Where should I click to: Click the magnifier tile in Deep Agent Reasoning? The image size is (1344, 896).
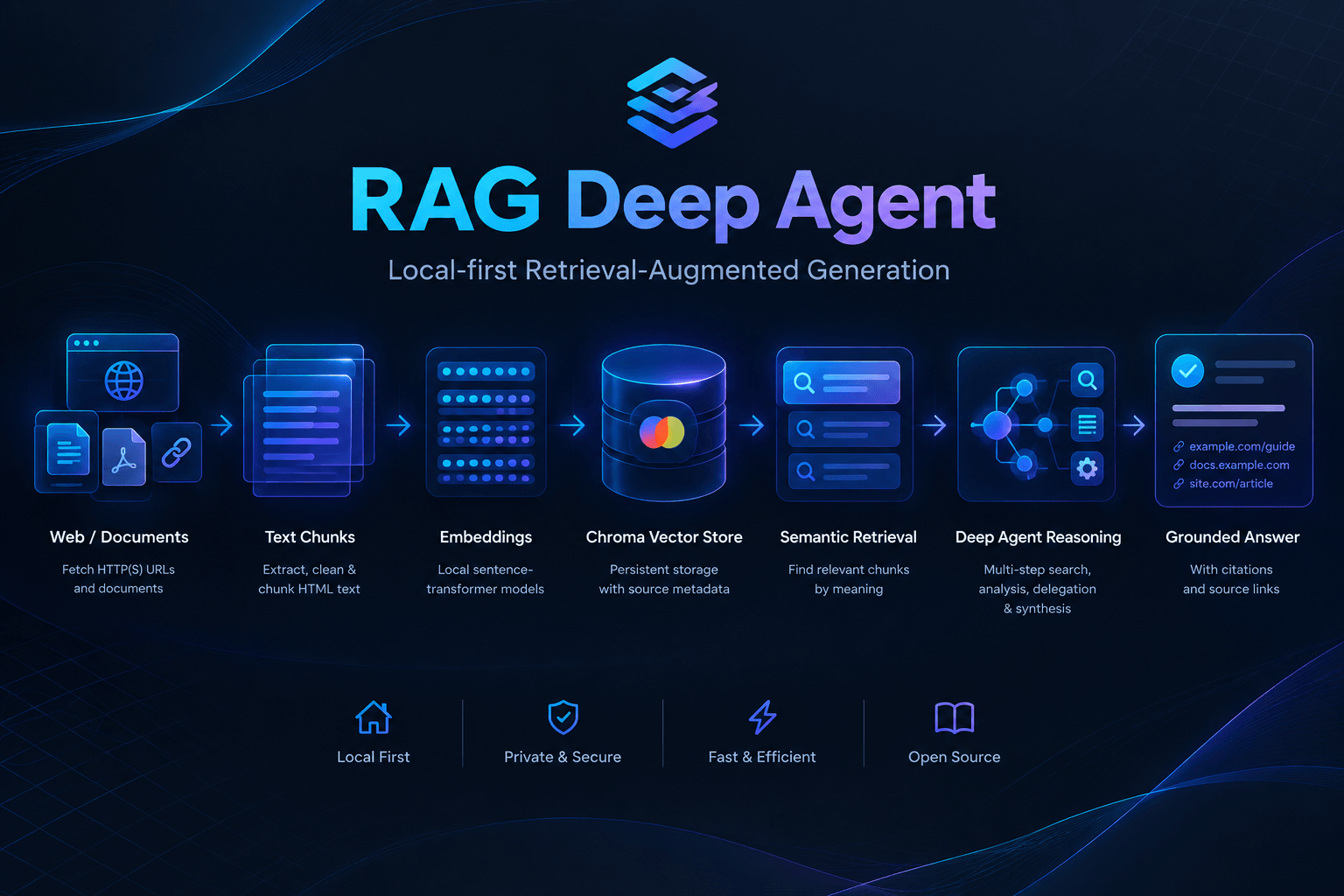(x=1087, y=381)
